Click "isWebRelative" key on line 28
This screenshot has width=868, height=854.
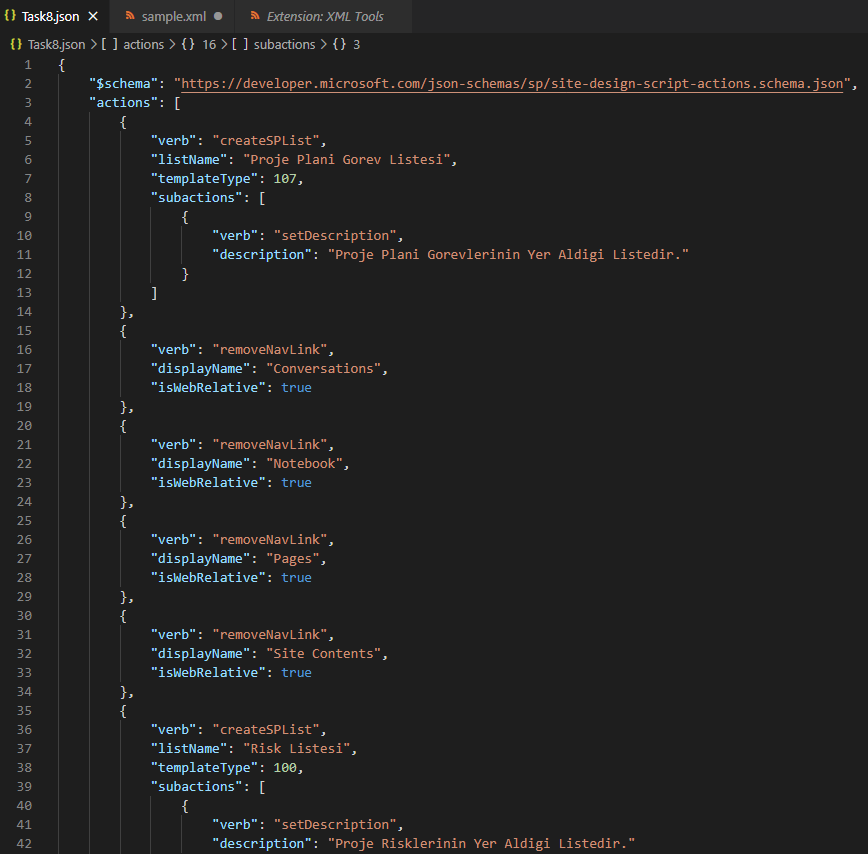tap(208, 578)
